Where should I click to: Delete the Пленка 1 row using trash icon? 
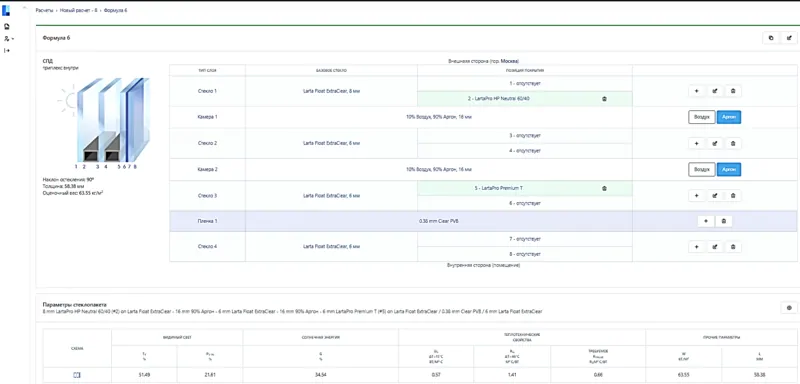tap(723, 221)
